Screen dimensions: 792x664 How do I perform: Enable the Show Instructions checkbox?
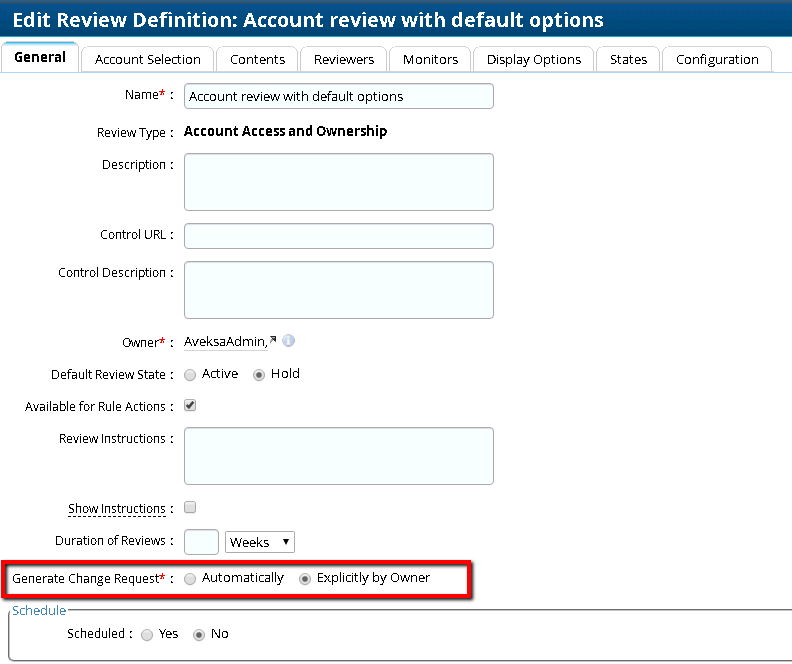click(190, 508)
